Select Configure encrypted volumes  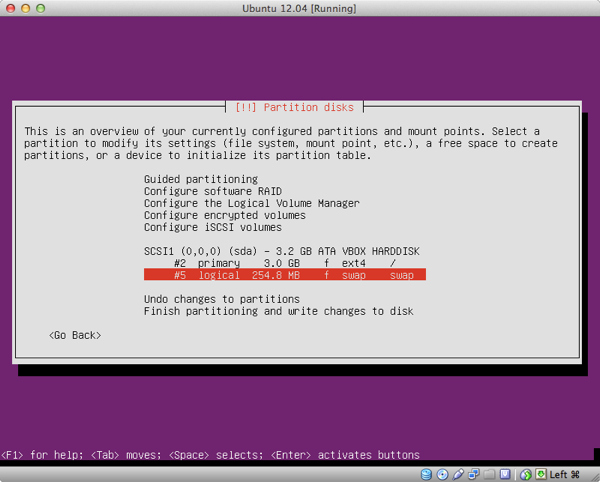point(224,215)
